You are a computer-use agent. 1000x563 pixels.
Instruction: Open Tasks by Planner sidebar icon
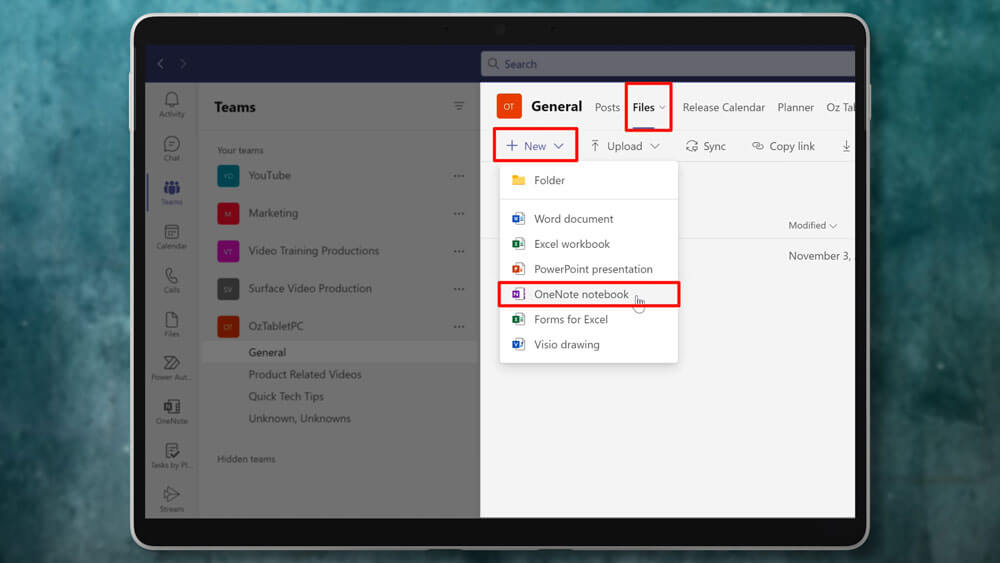172,455
